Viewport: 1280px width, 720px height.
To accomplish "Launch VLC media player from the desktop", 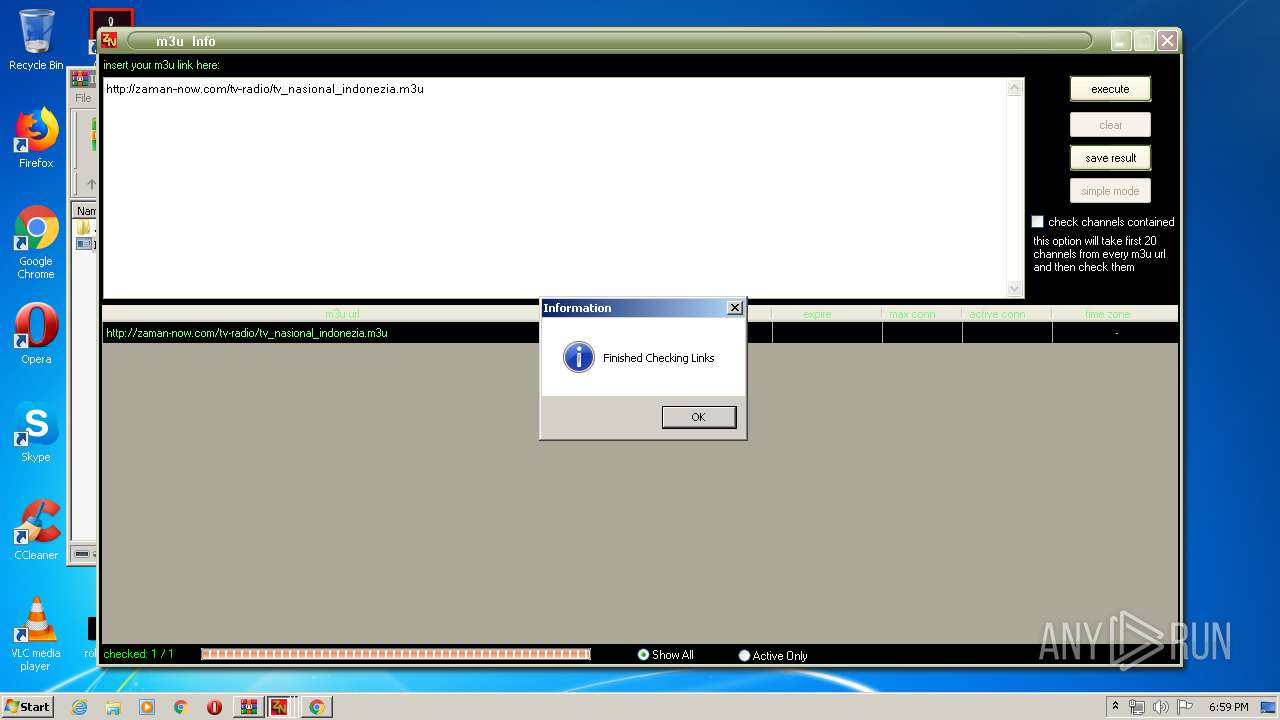I will pos(36,634).
